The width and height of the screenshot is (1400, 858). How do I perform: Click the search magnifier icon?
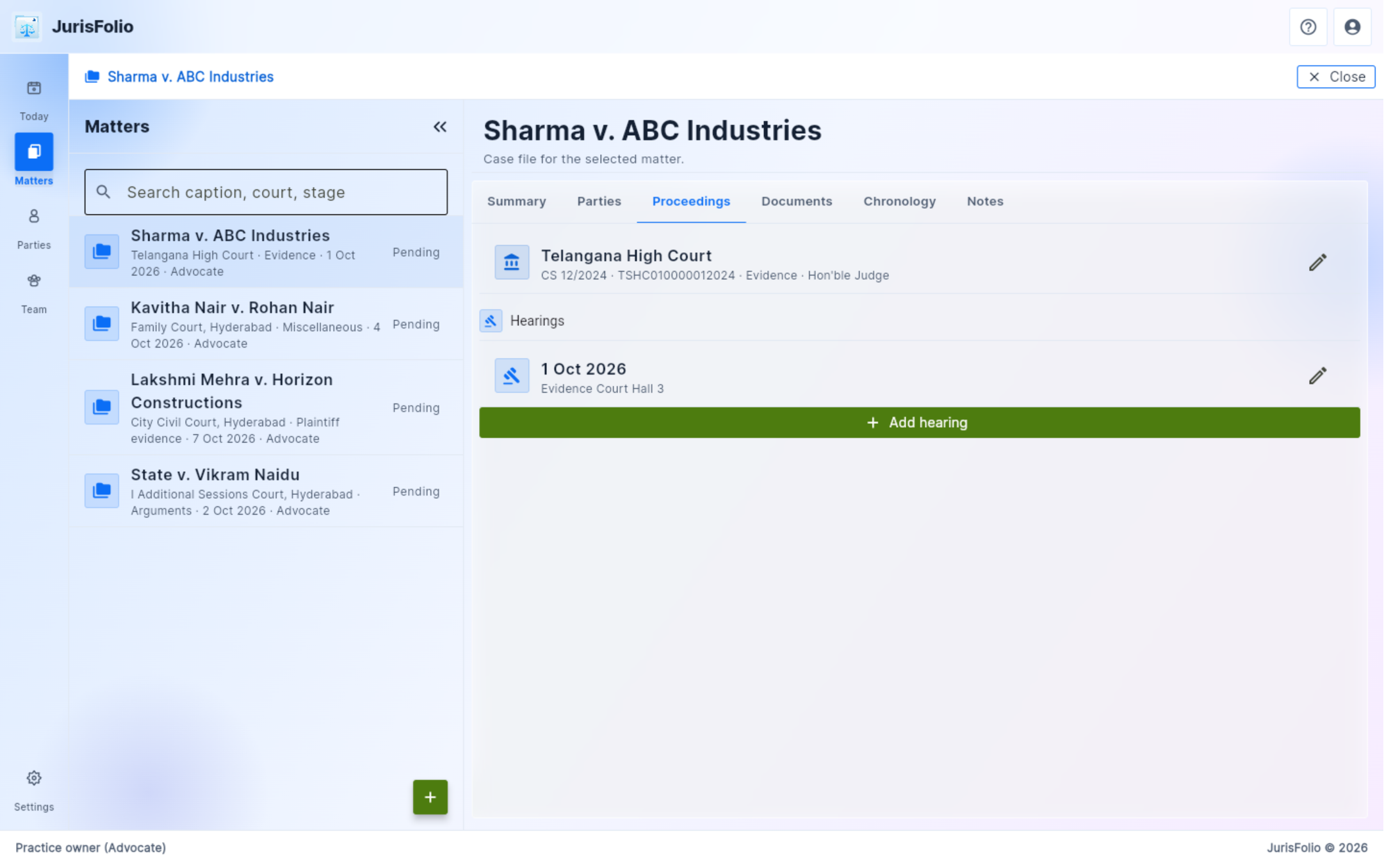[103, 192]
